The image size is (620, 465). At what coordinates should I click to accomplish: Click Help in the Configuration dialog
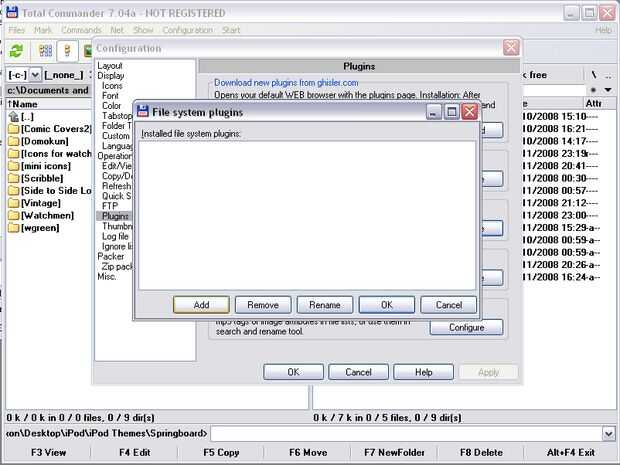[x=423, y=372]
